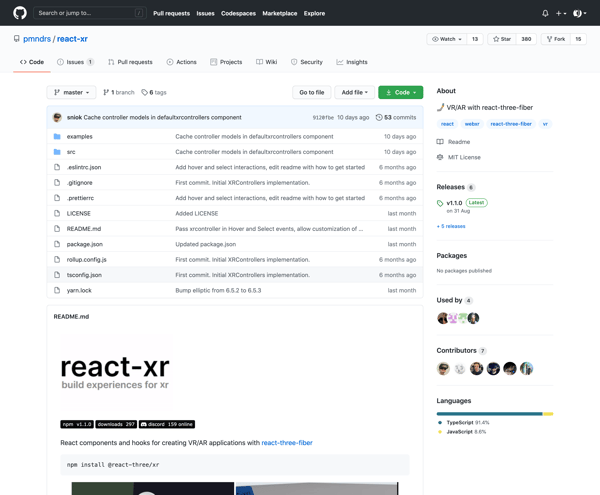The width and height of the screenshot is (600, 495).
Task: Star the repository
Action: pos(502,39)
